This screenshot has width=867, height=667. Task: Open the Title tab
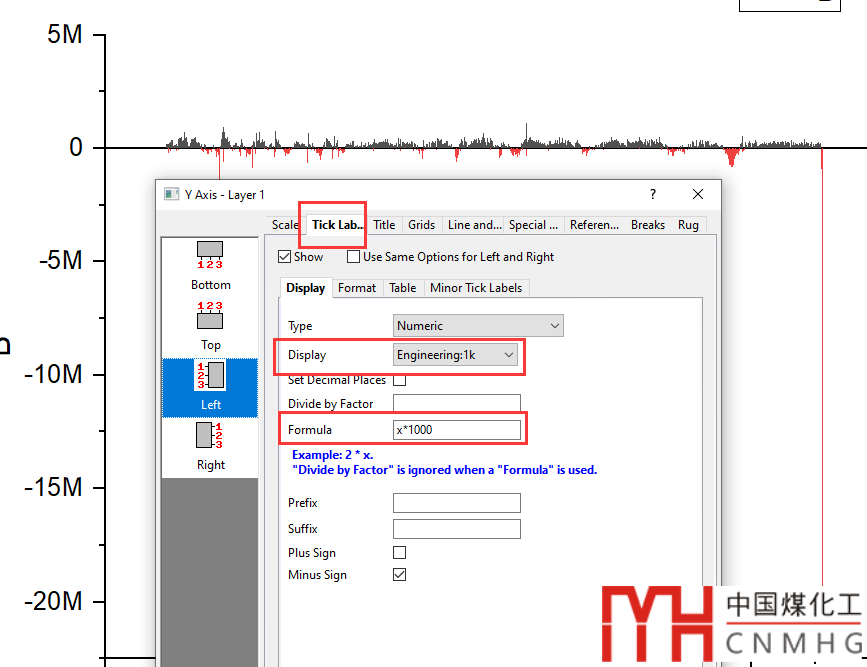pos(384,225)
